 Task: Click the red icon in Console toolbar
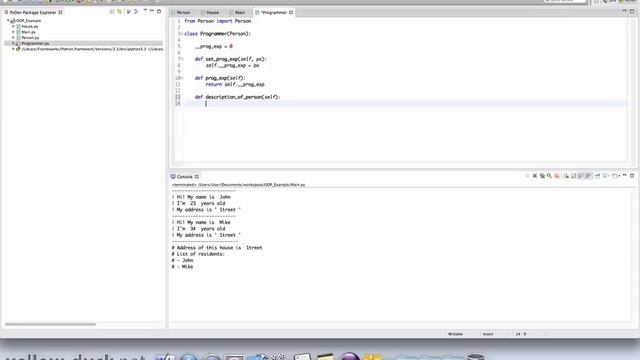point(557,176)
